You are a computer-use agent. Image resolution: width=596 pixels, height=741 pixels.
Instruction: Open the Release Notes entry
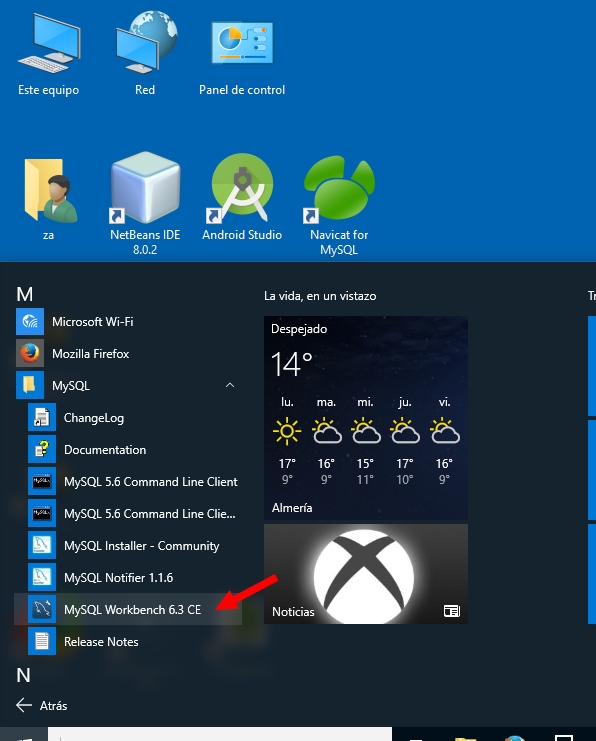pos(128,642)
